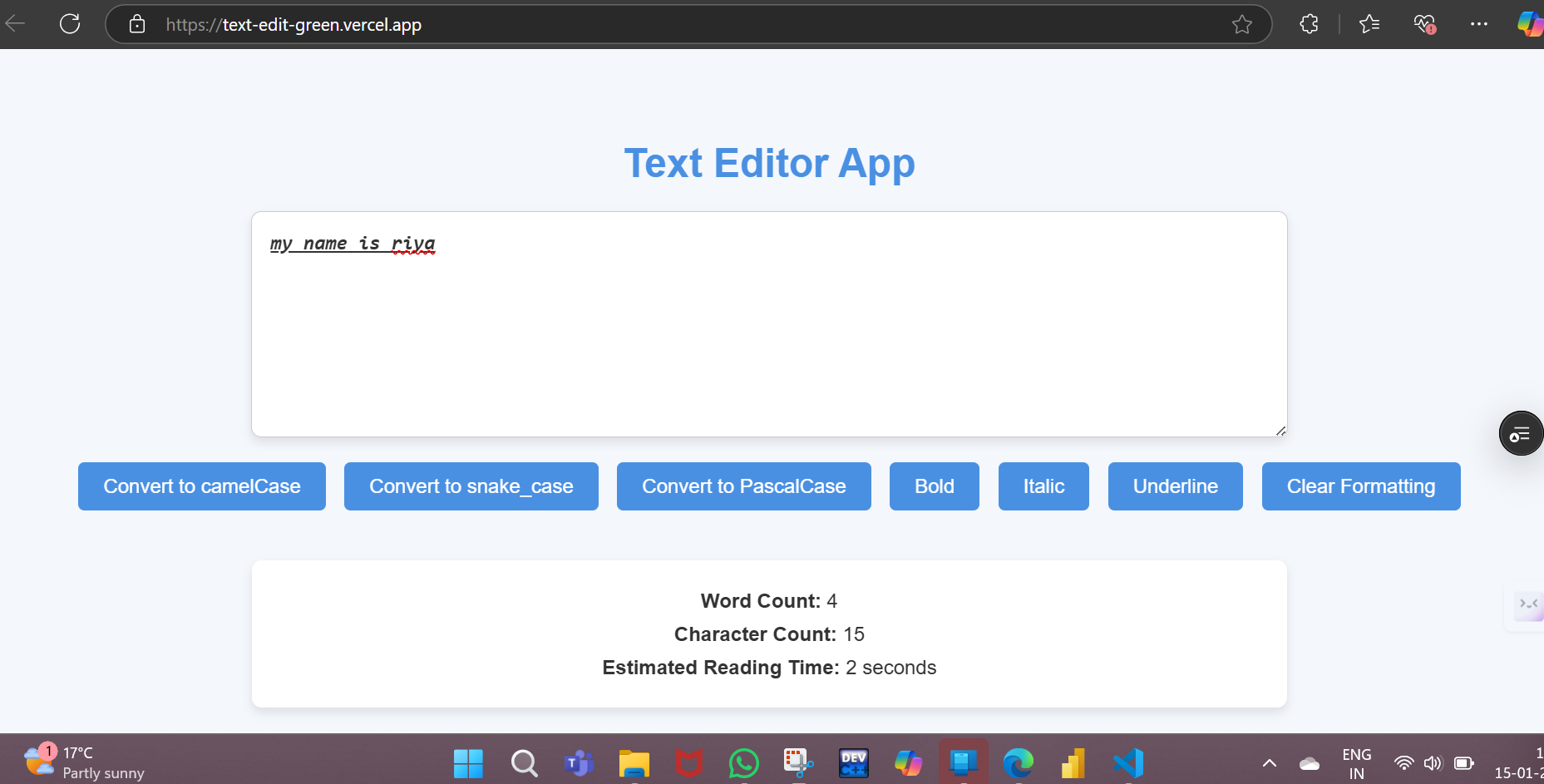
Task: Expand the system tray hidden icons chevron
Action: click(x=1269, y=762)
